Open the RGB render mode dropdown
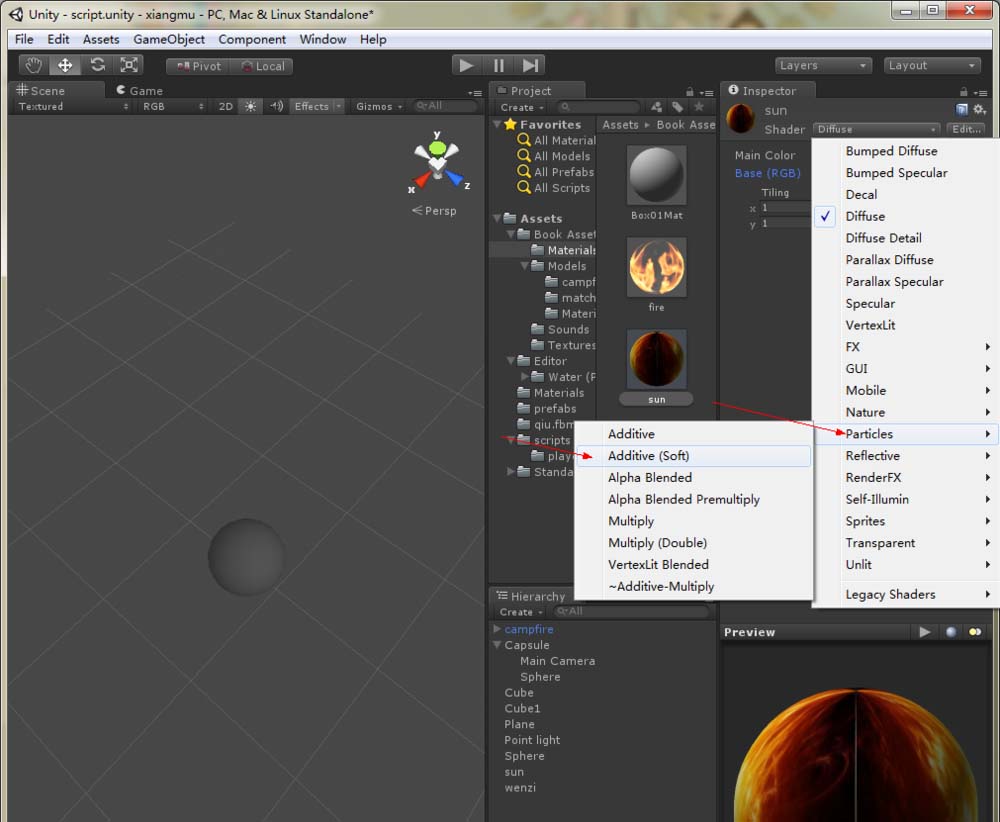1000x822 pixels. (x=172, y=106)
